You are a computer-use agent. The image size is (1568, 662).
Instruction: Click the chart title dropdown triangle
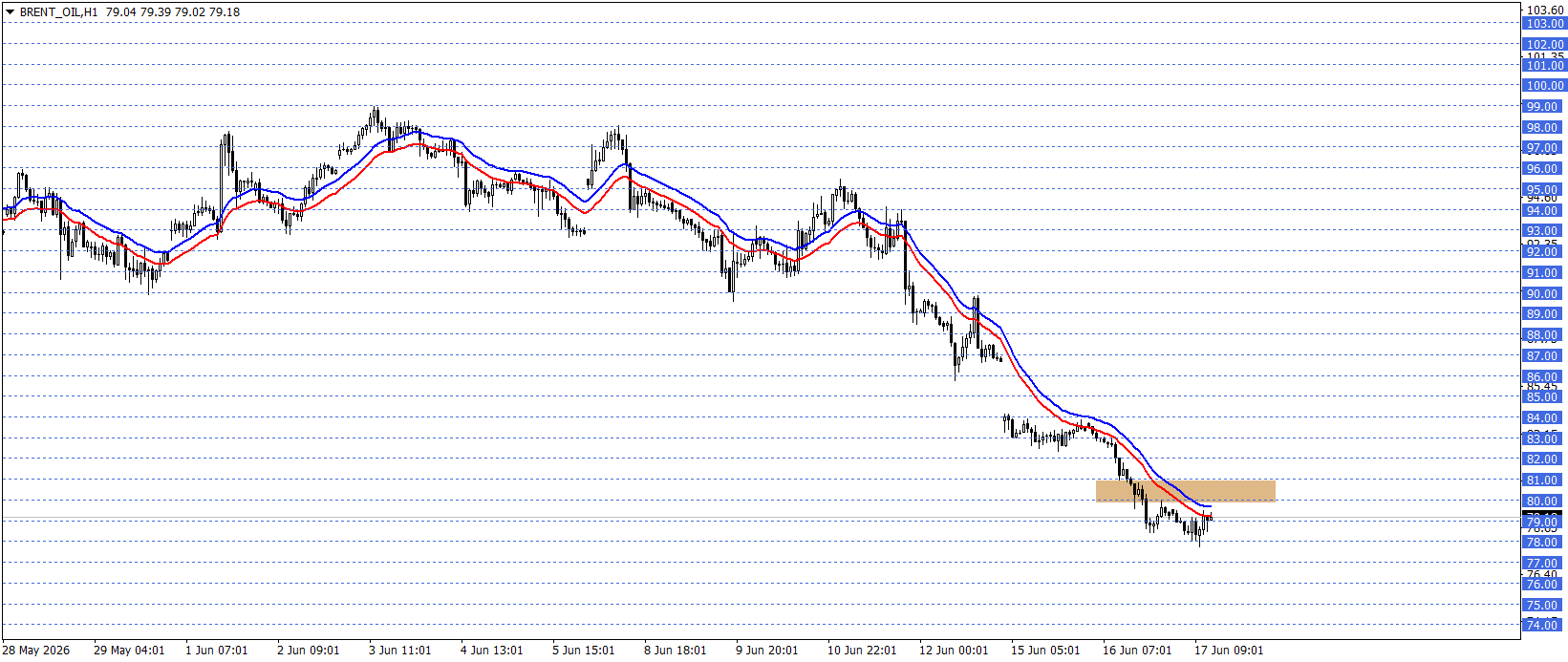[x=11, y=12]
